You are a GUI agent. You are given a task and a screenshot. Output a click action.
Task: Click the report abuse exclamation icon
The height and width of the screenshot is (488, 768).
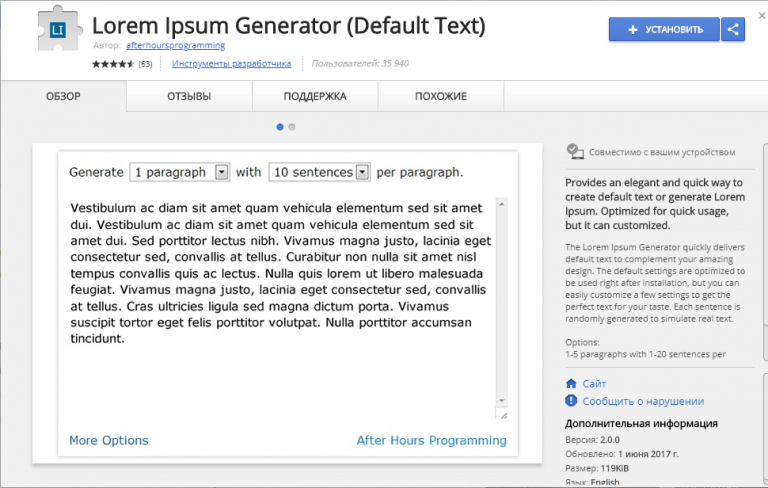pos(571,401)
